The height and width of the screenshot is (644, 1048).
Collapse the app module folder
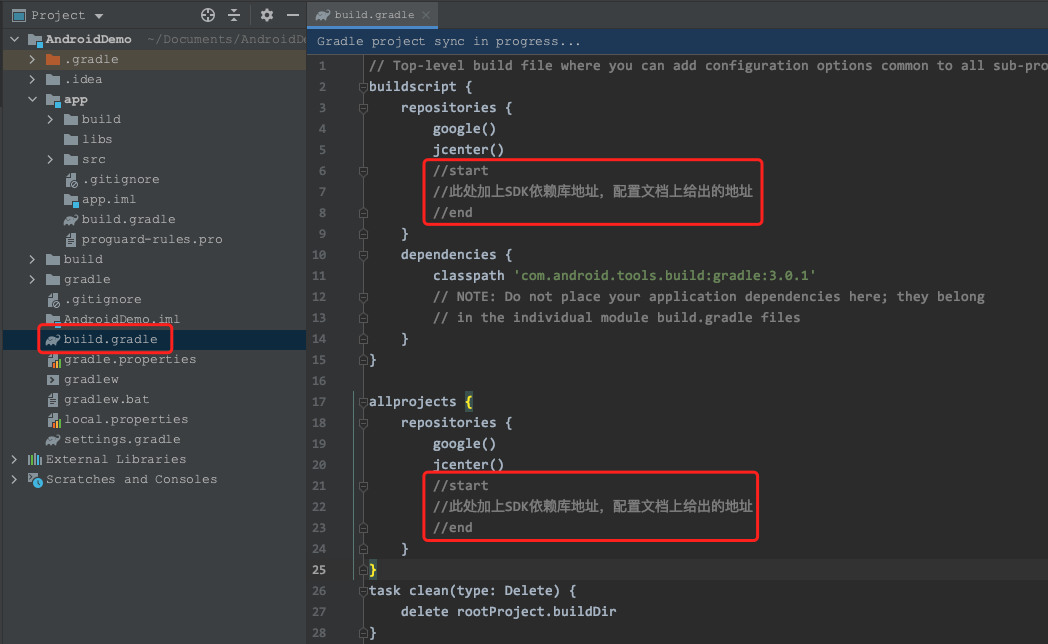pyautogui.click(x=32, y=100)
